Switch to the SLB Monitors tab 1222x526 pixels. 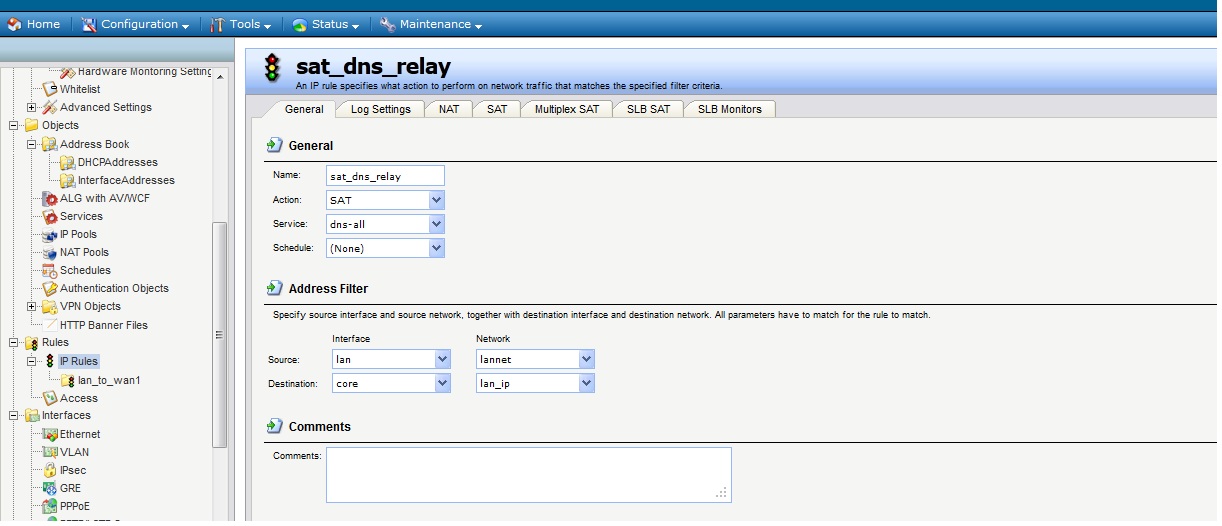(x=729, y=109)
